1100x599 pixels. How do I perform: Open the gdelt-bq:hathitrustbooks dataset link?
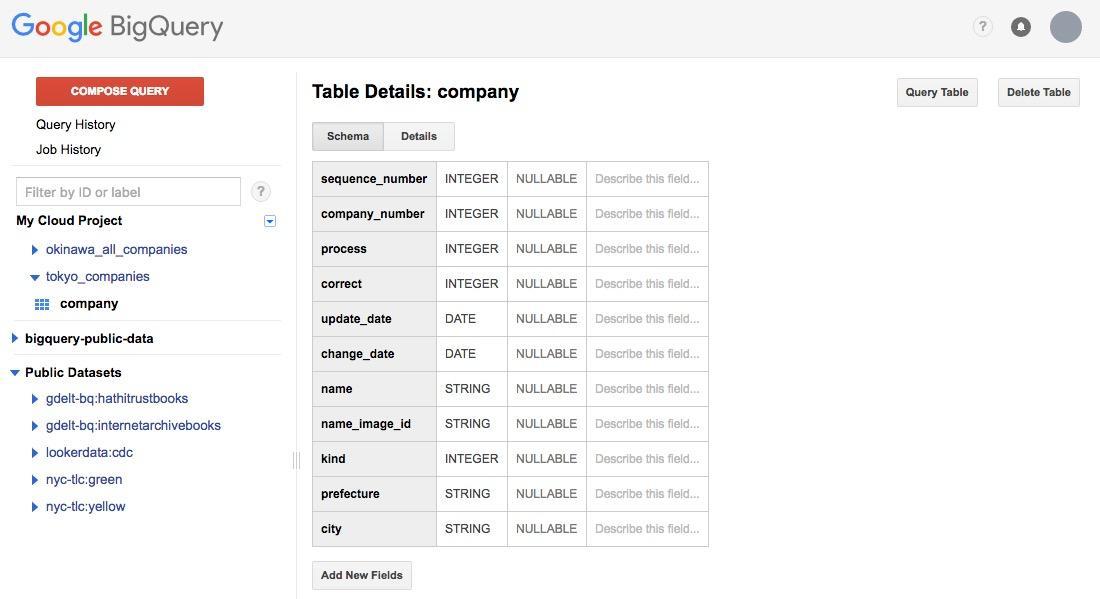click(117, 398)
